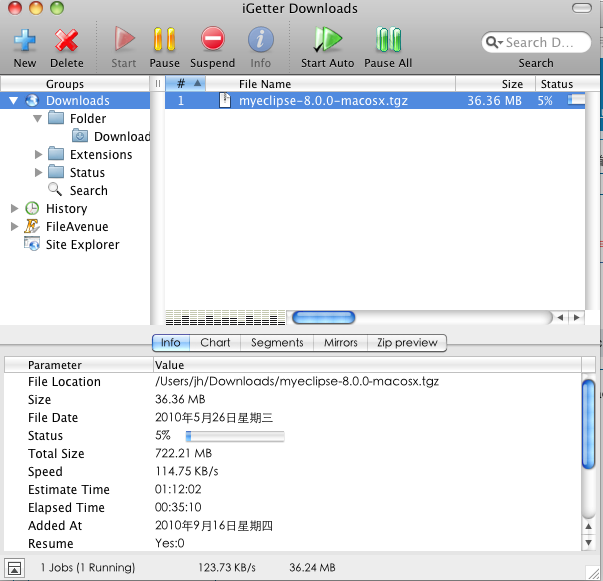Collapse the Folder tree node
This screenshot has width=603, height=581.
[x=37, y=118]
